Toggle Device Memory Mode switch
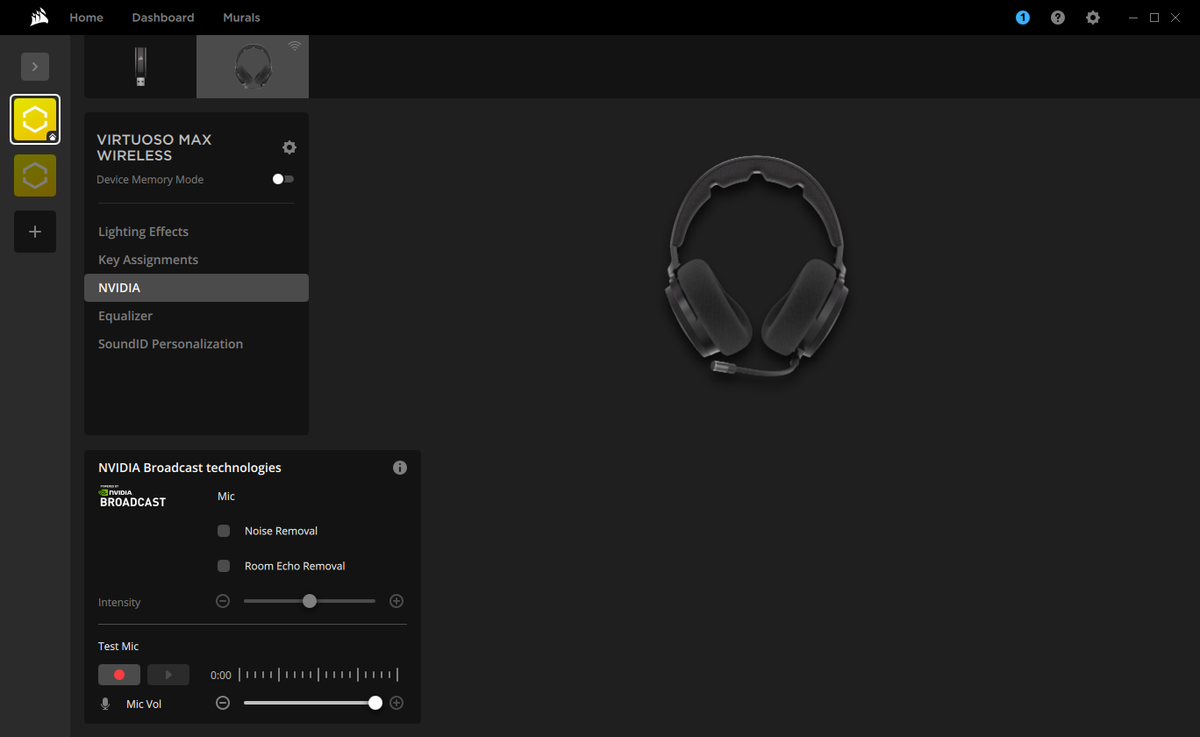This screenshot has width=1200, height=737. click(x=283, y=179)
